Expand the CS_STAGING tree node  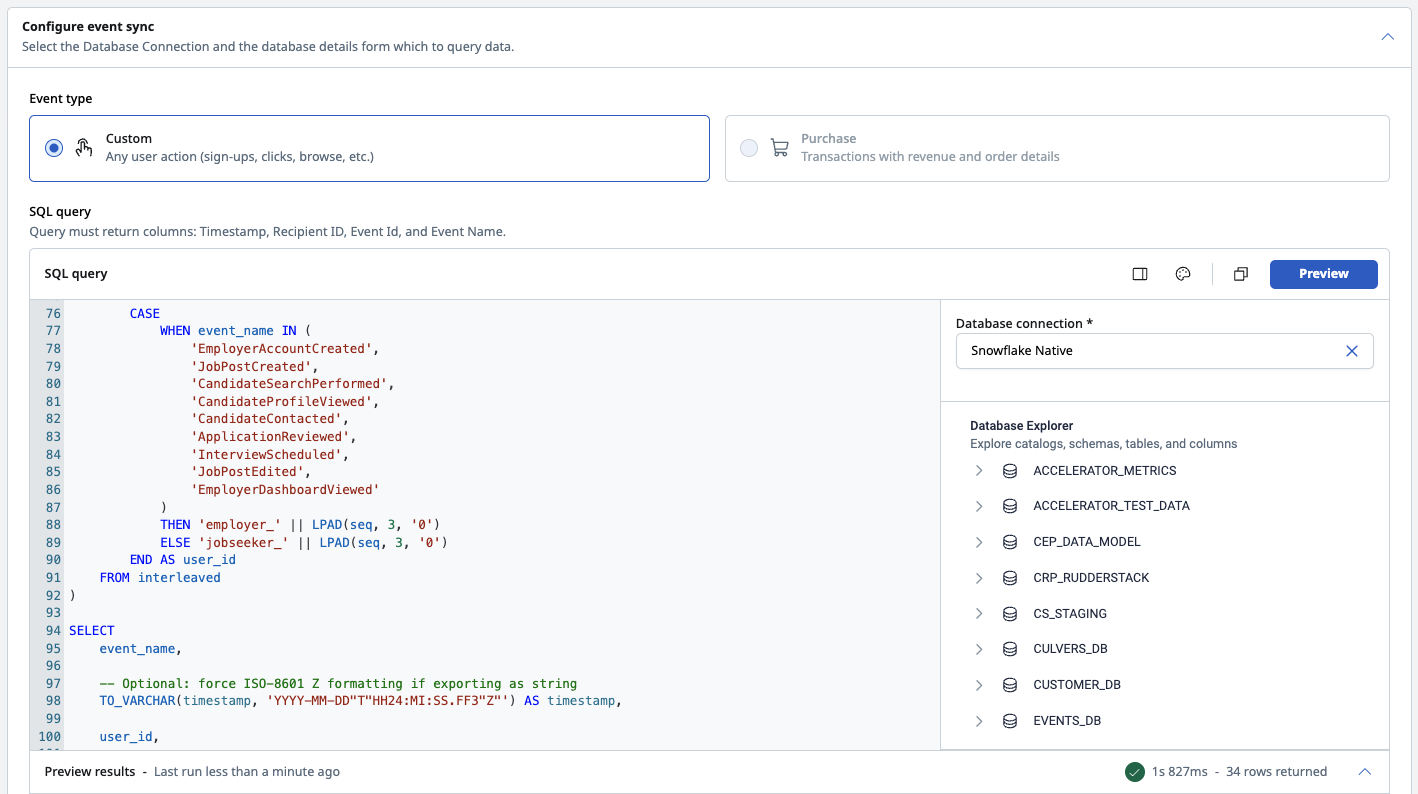point(979,614)
